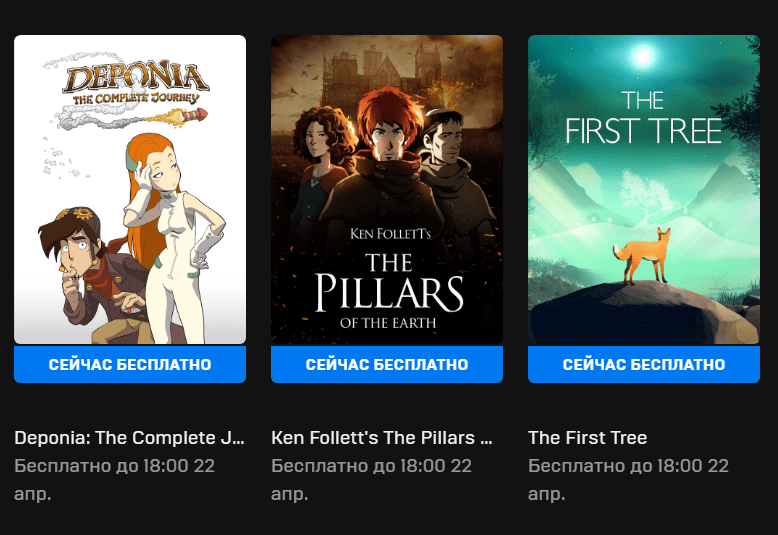Click СЕЙЧАС БЕСПЛАТНО button under The First Tree
Viewport: 778px width, 535px height.
[644, 364]
